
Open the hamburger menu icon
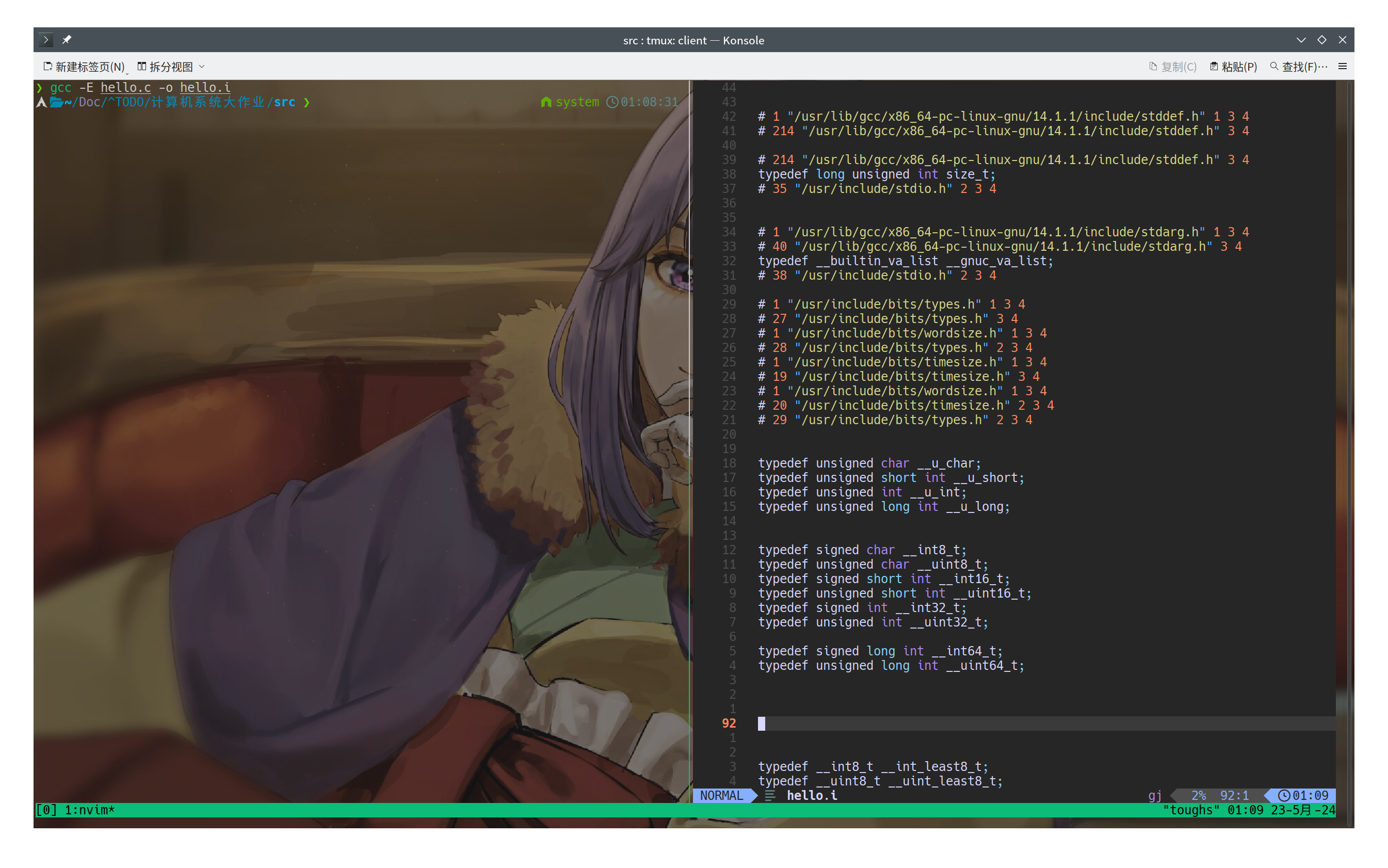tap(1342, 67)
